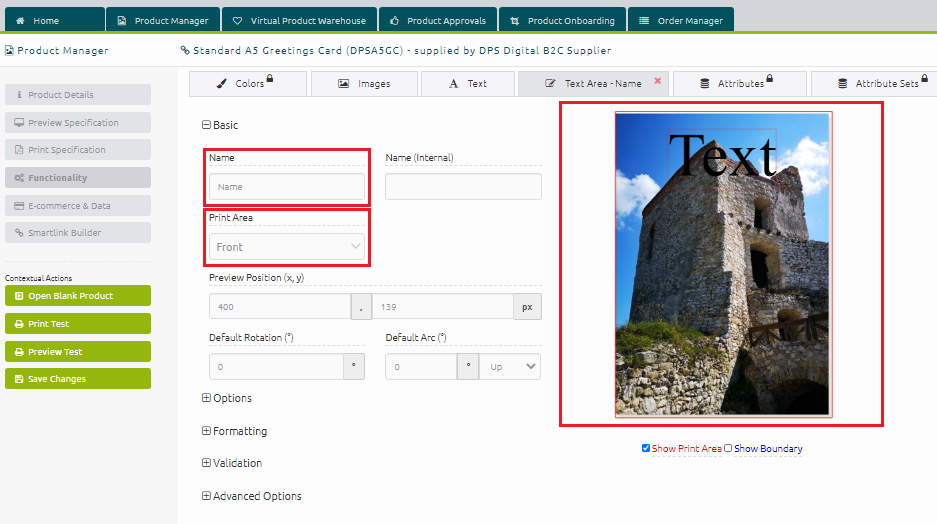Click the edit icon on Text Area - Name tab
This screenshot has height=524, width=937.
click(550, 84)
